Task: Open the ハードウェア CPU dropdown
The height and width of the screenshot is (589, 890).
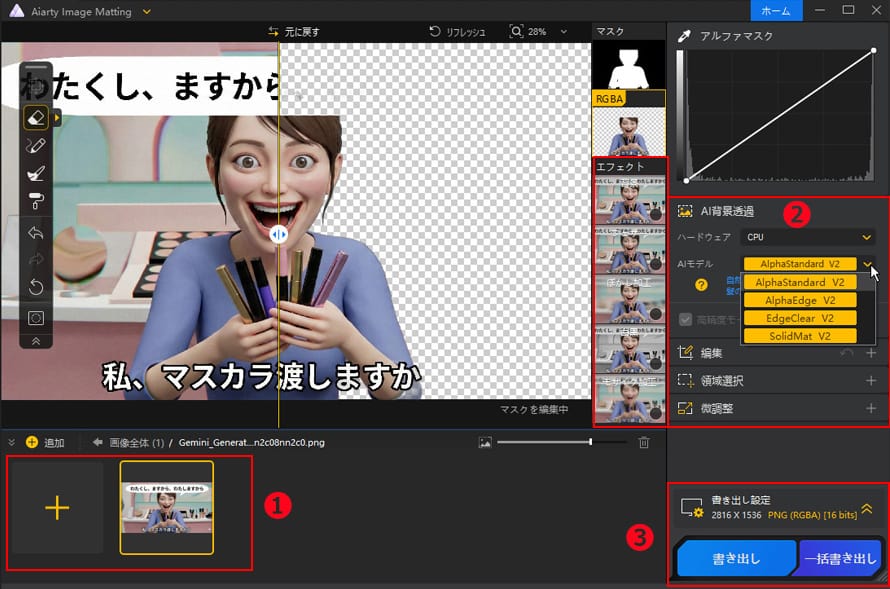Action: 808,237
